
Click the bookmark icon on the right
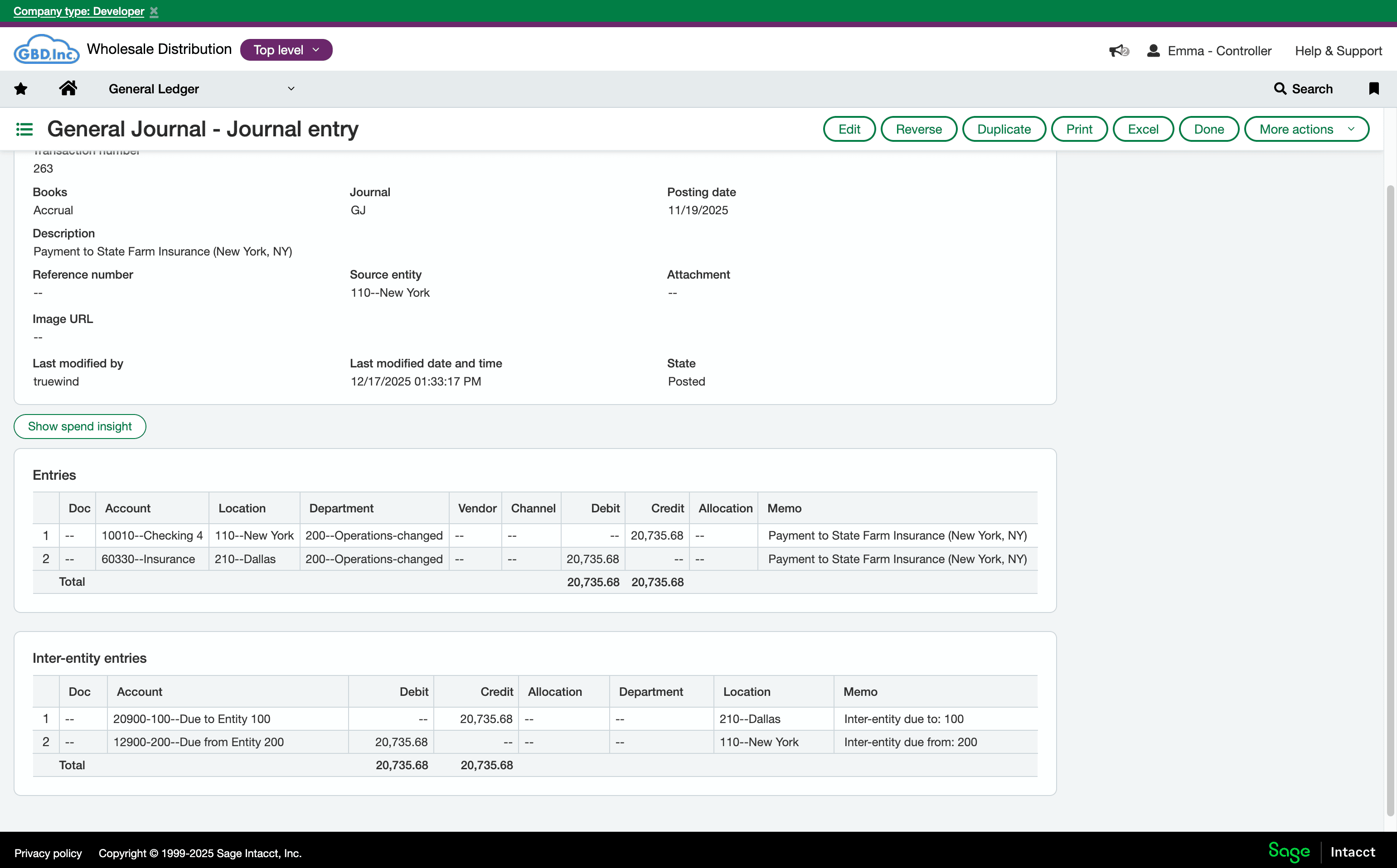tap(1374, 88)
